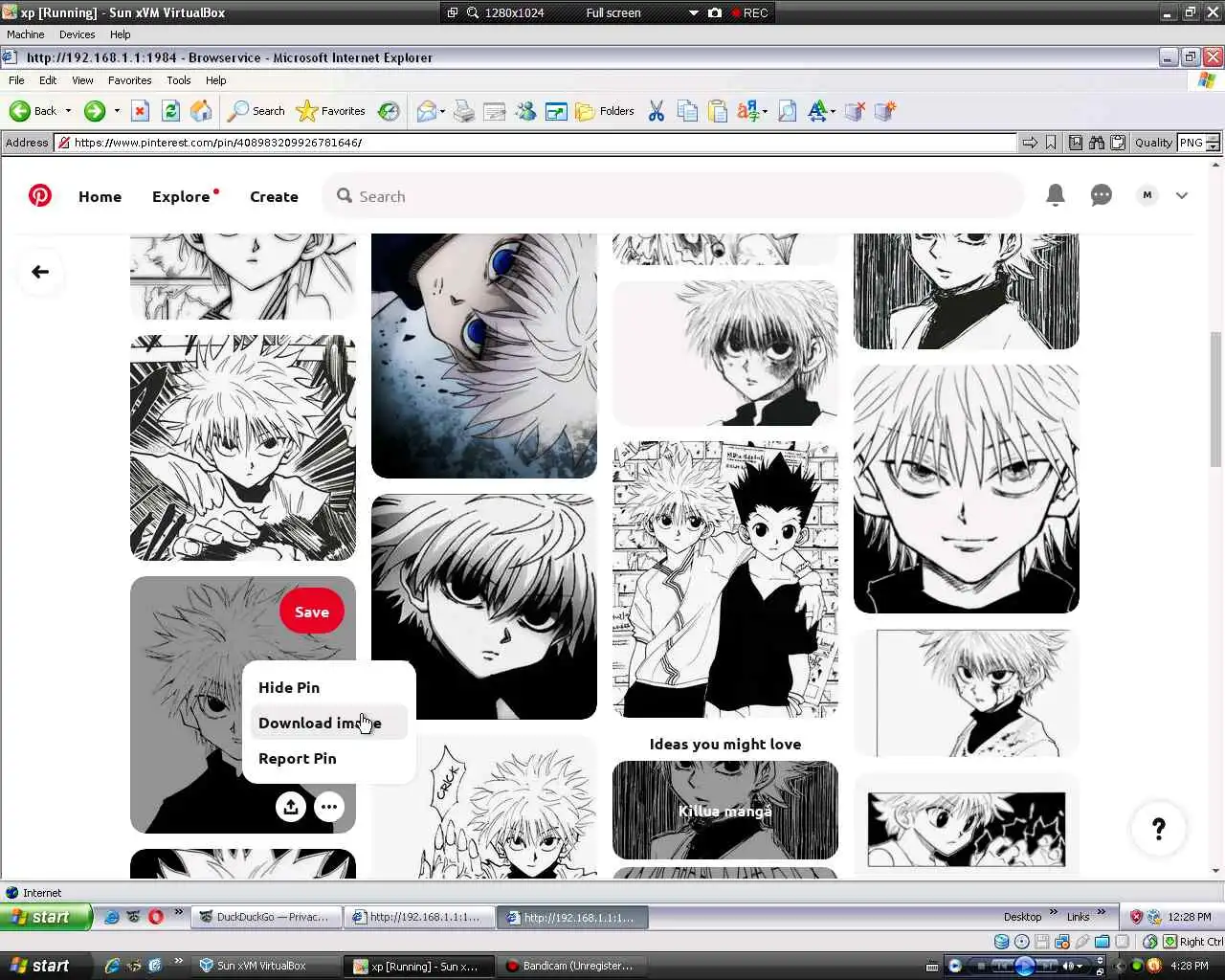
Task: Open the VirtualBox Devices menu
Action: (x=77, y=34)
